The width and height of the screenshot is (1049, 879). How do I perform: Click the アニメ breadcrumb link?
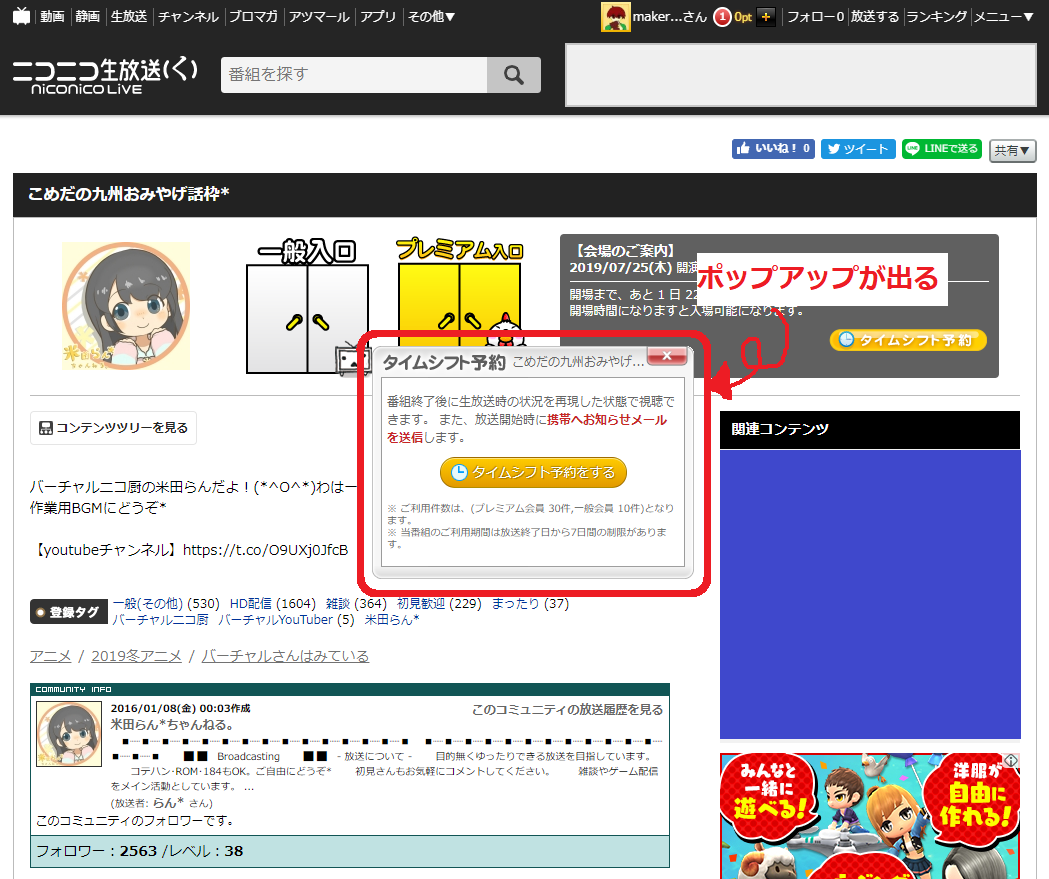click(x=50, y=656)
